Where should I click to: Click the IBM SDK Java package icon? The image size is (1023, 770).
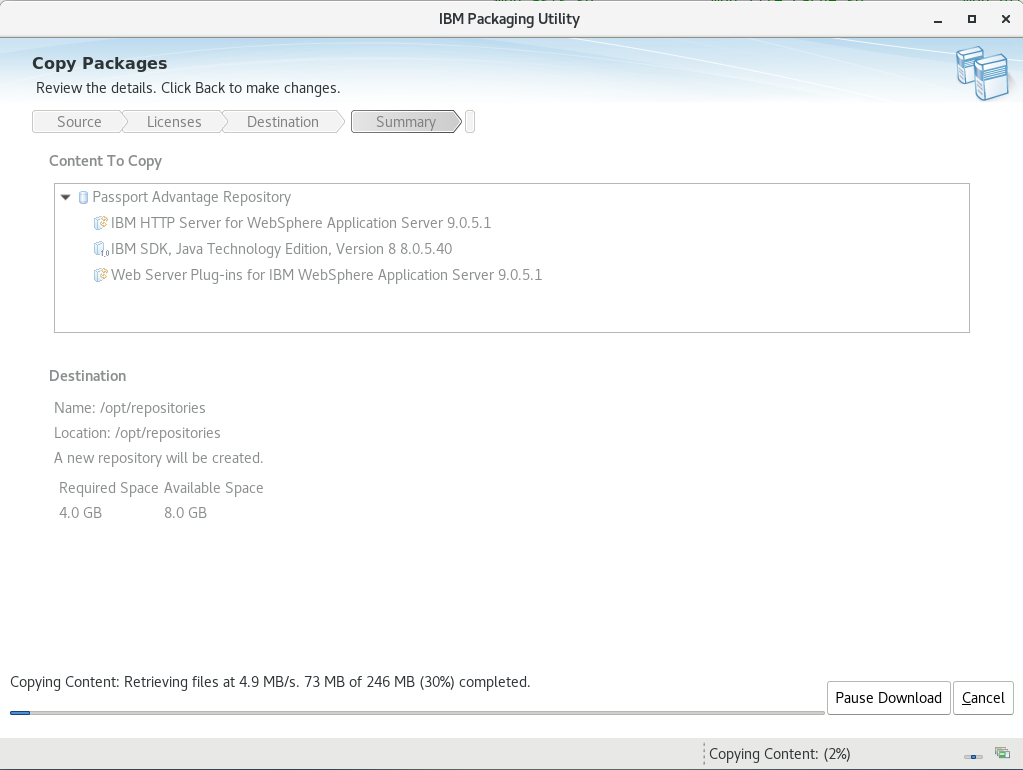(x=100, y=249)
